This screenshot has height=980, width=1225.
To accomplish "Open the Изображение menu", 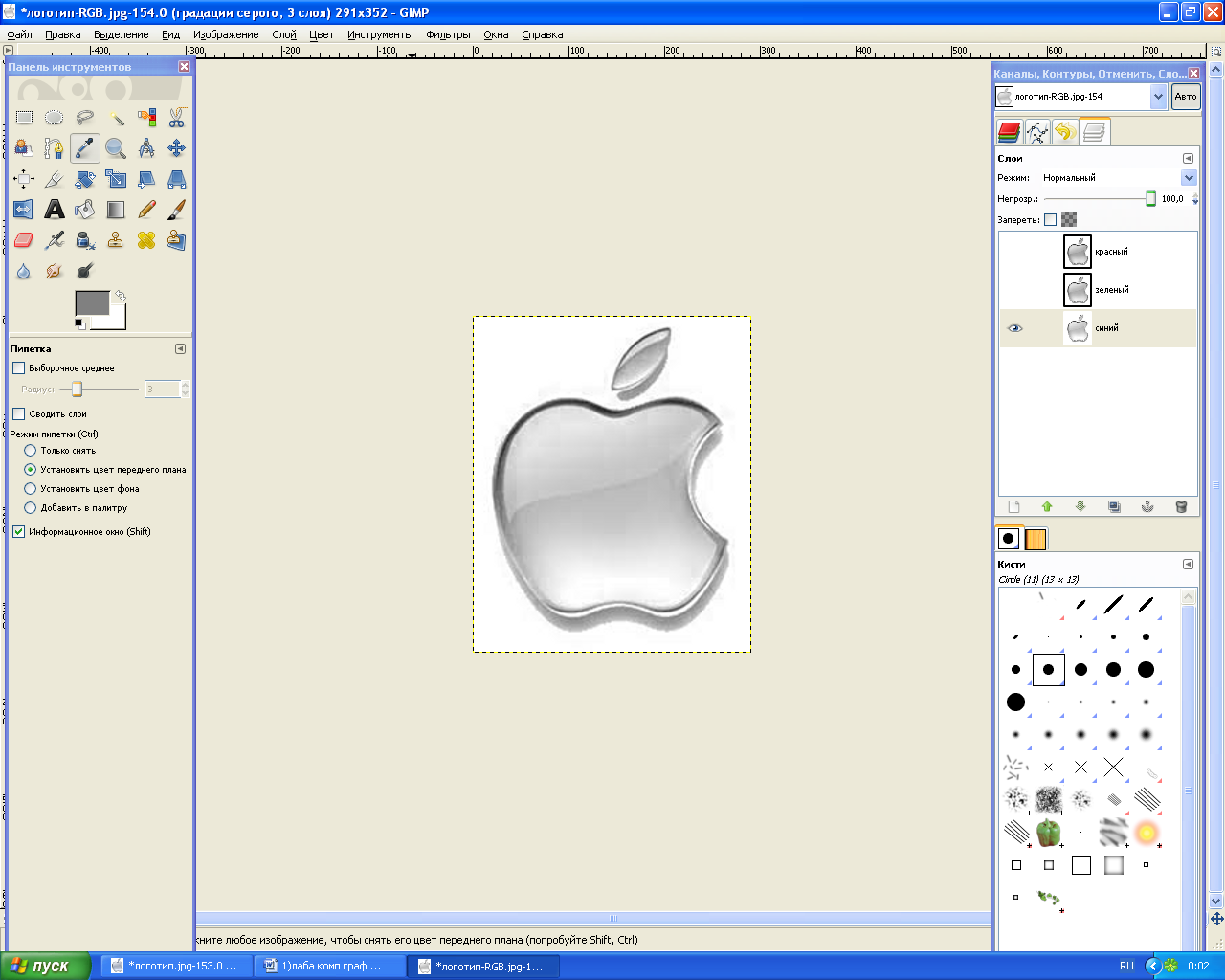I will click(x=226, y=34).
